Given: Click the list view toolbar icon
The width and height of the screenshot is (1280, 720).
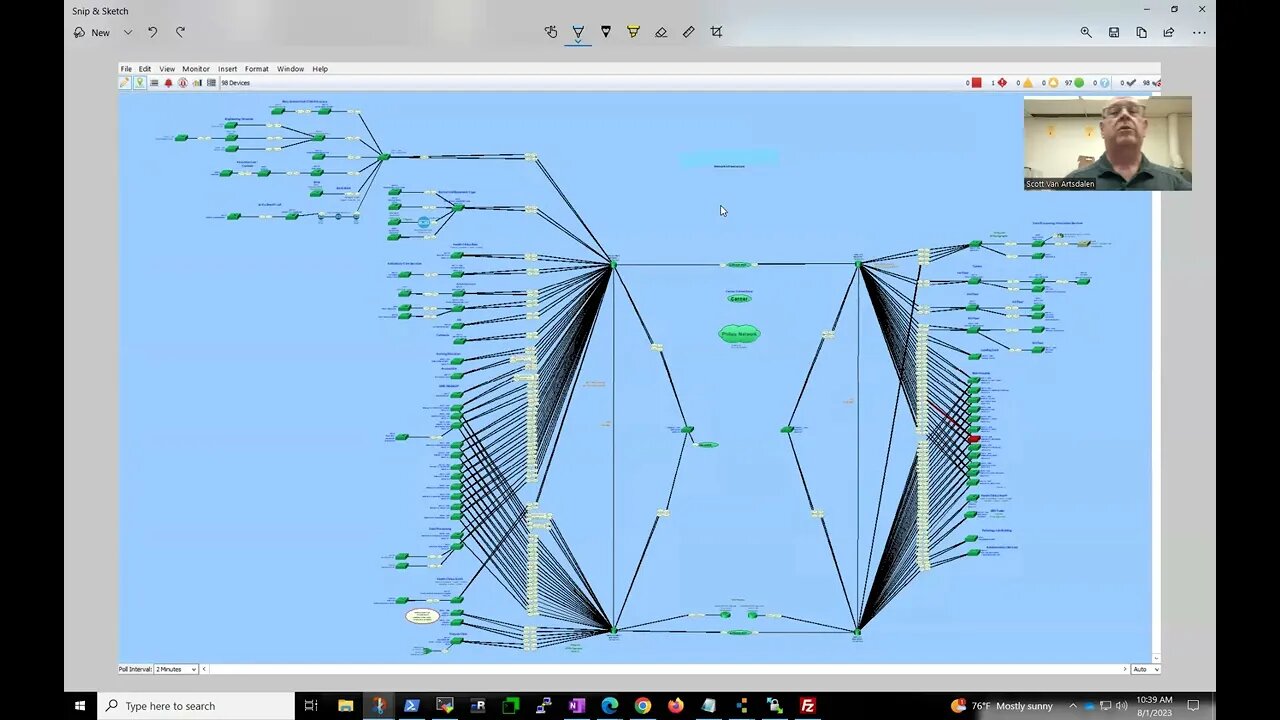Looking at the screenshot, I should [x=154, y=83].
